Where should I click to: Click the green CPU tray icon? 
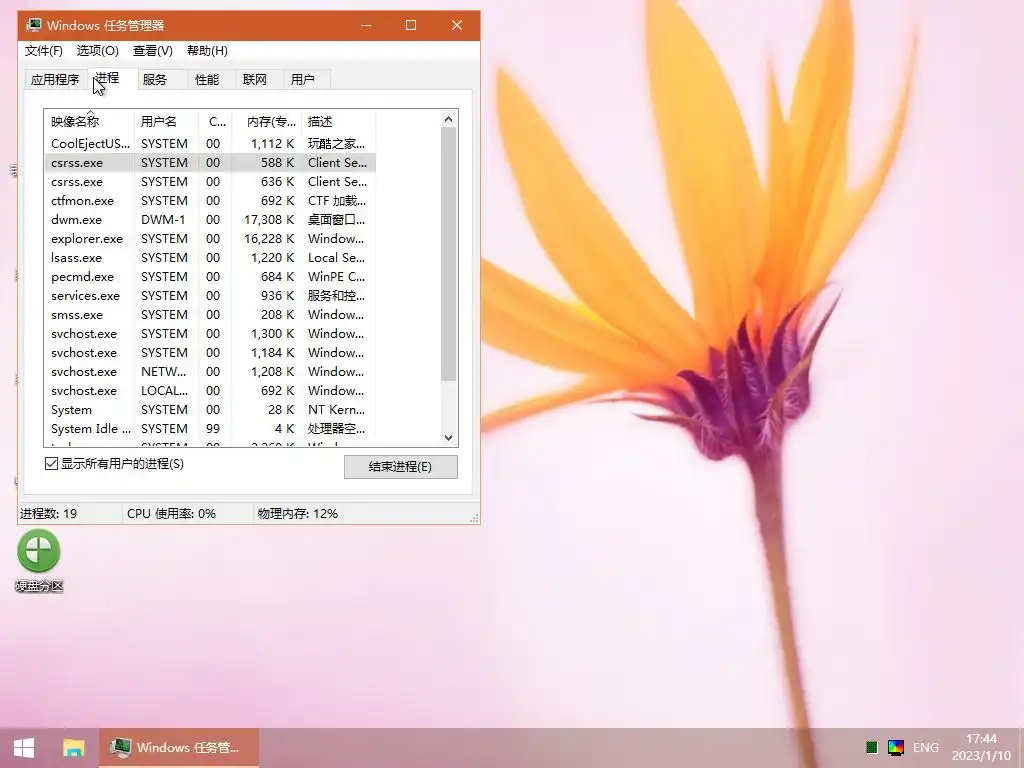click(x=871, y=748)
